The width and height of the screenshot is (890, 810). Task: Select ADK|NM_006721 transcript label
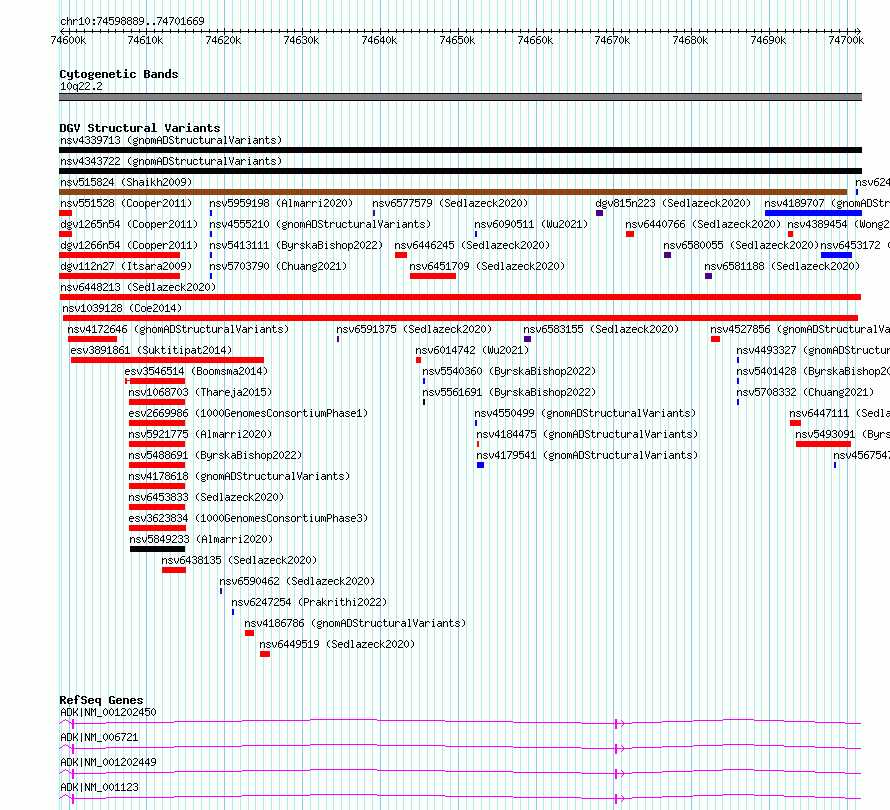[99, 737]
